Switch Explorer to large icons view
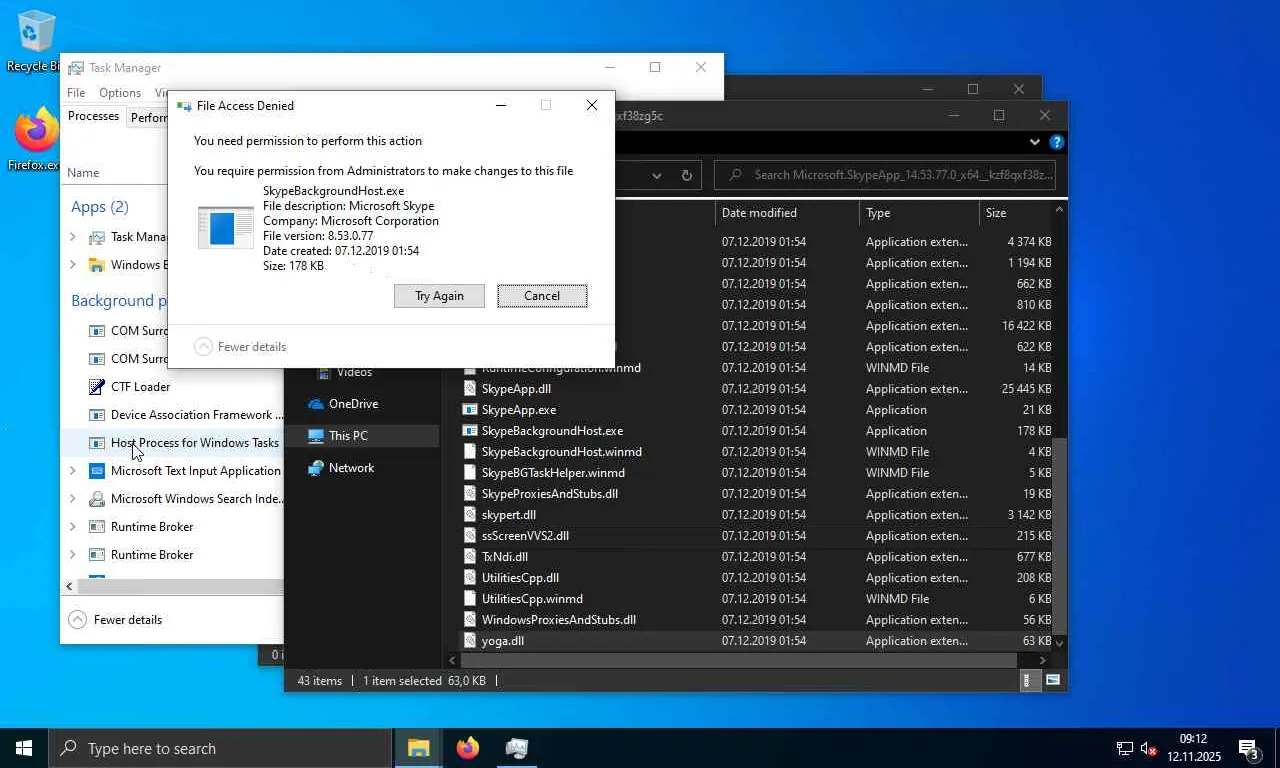Viewport: 1280px width, 768px height. pos(1052,680)
